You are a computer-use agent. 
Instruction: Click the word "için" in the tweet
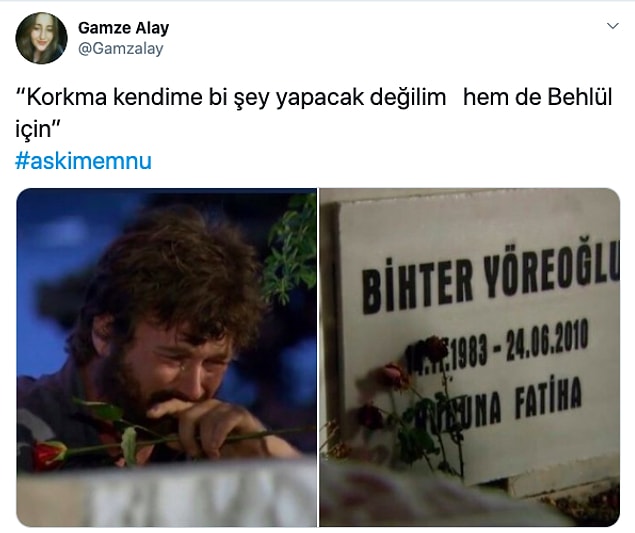click(x=35, y=129)
